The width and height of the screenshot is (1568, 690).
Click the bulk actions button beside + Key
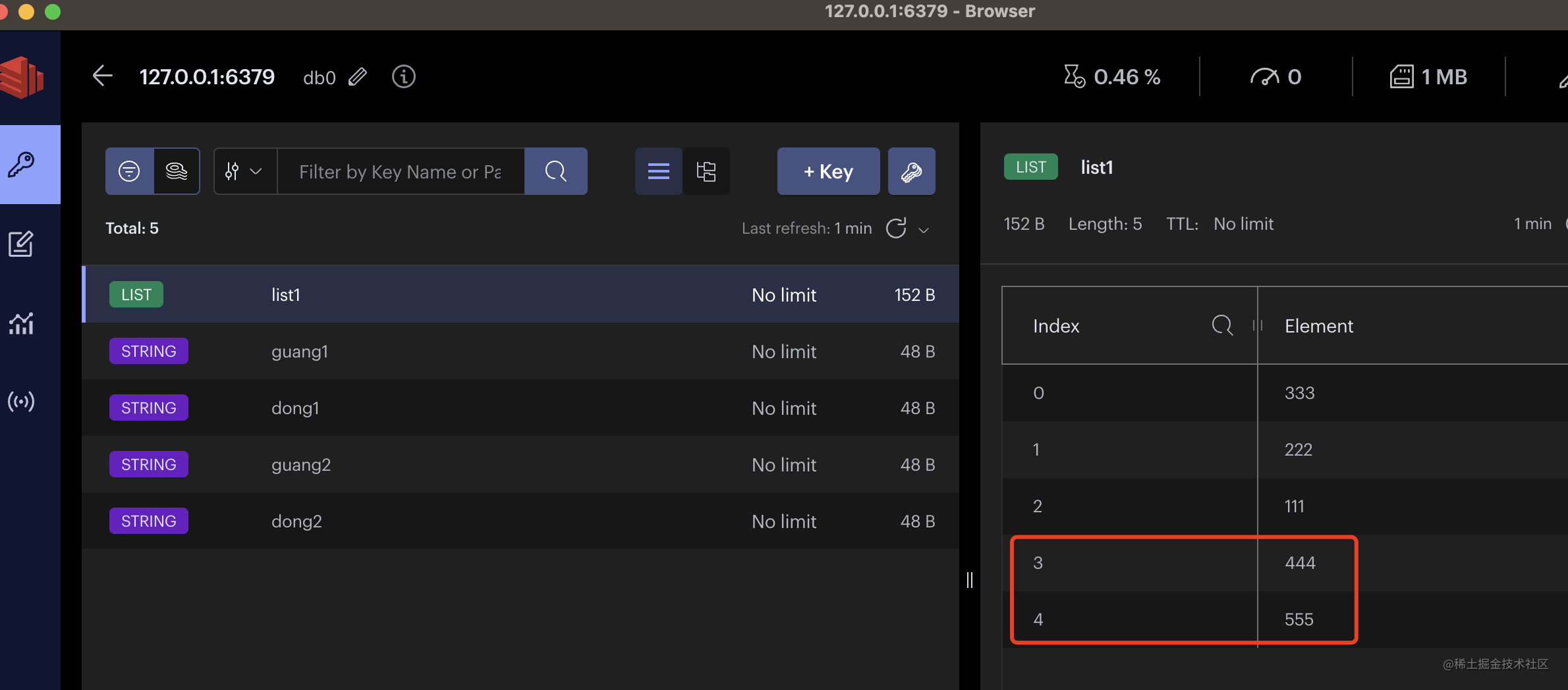[x=911, y=171]
